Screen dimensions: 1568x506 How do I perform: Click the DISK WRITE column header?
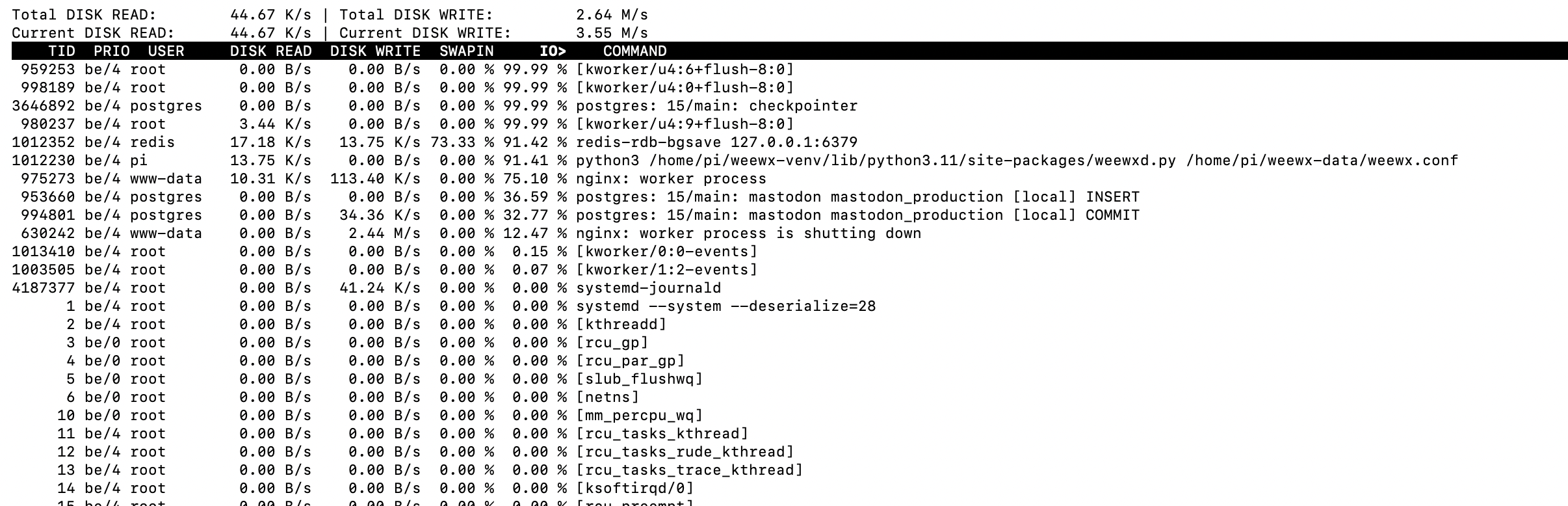click(376, 51)
